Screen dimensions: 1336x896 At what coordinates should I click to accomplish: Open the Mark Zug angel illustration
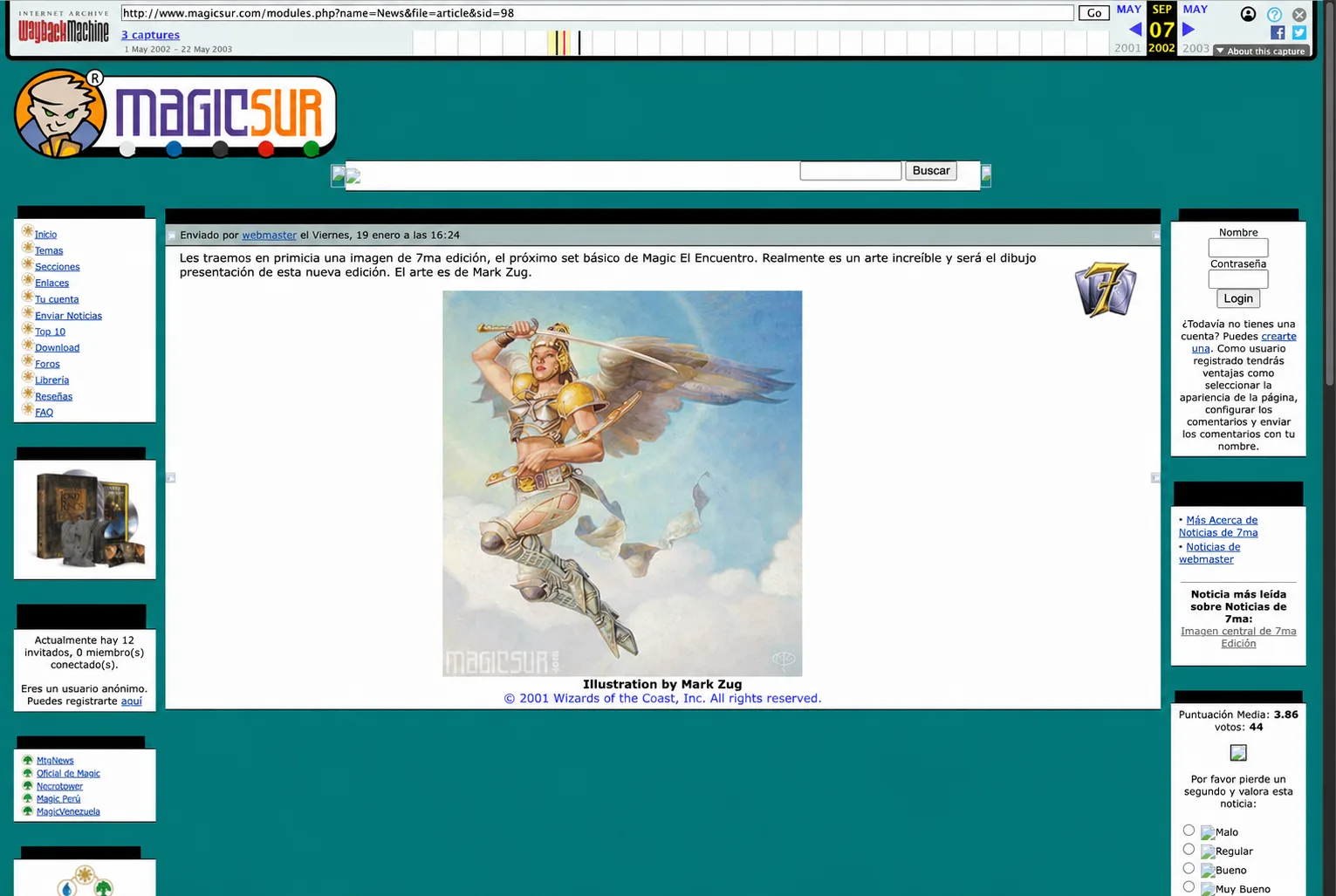(622, 483)
